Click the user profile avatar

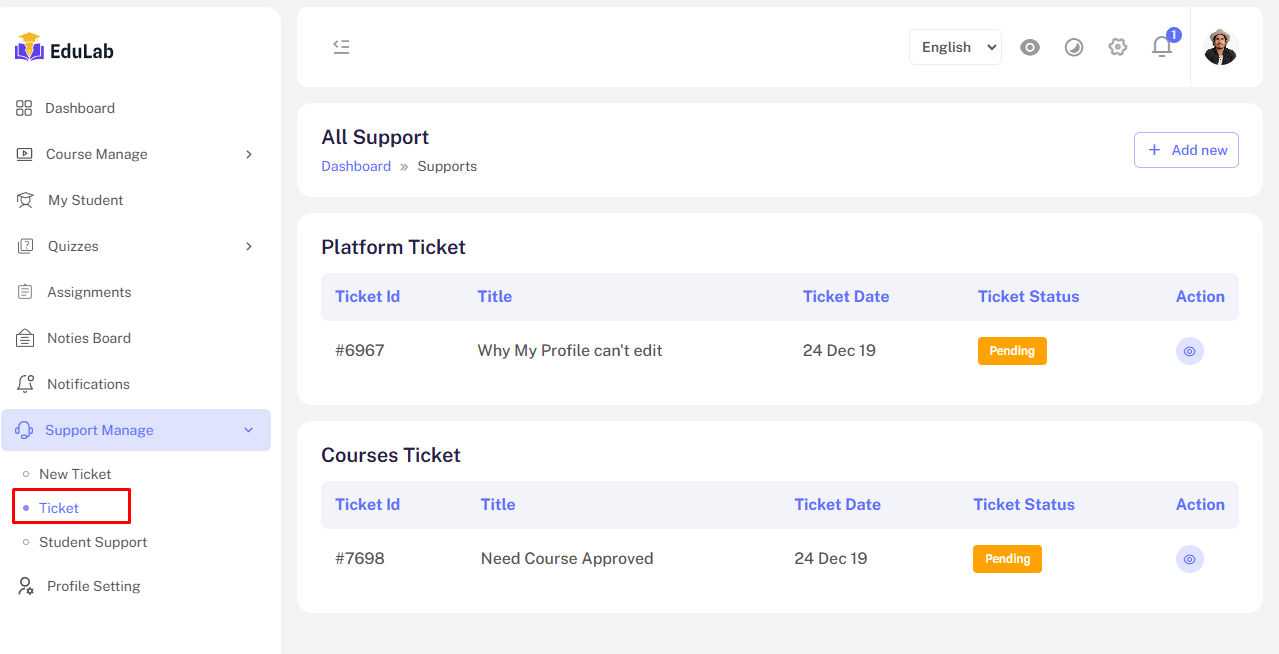point(1220,47)
